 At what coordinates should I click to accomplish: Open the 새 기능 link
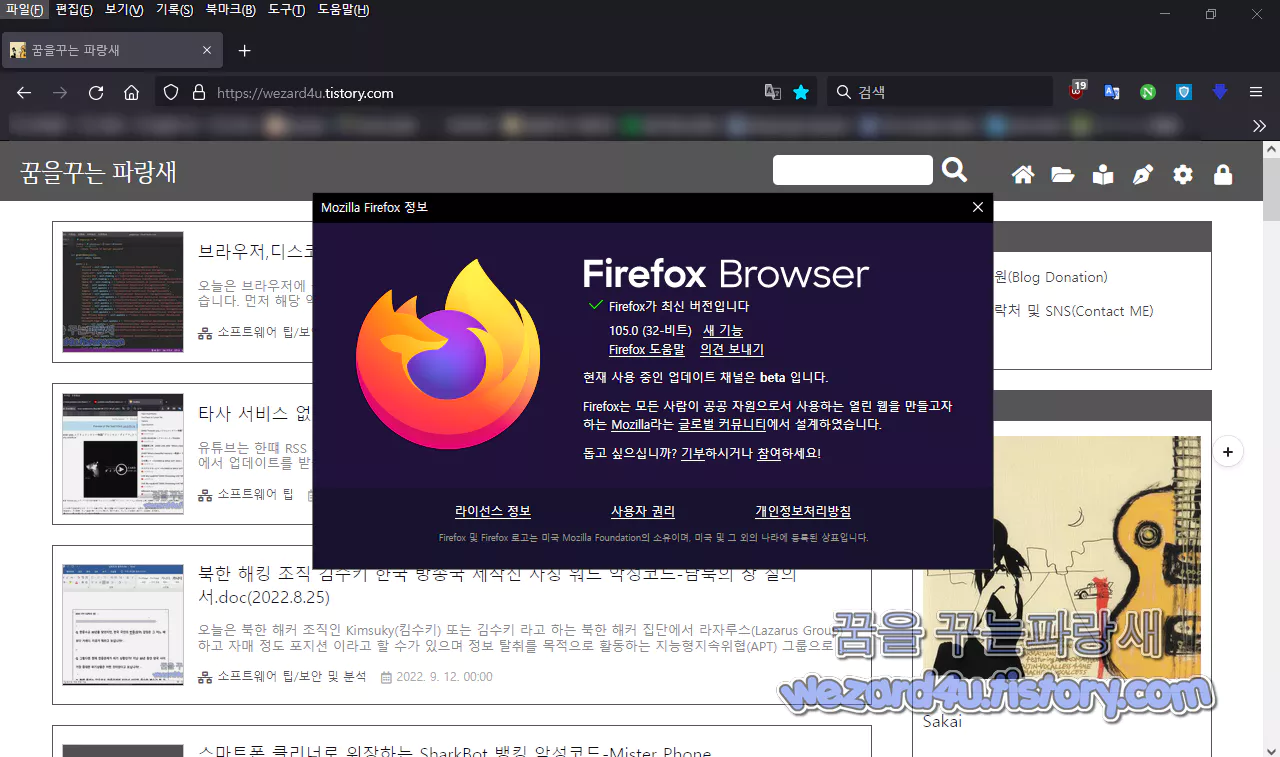click(x=723, y=330)
